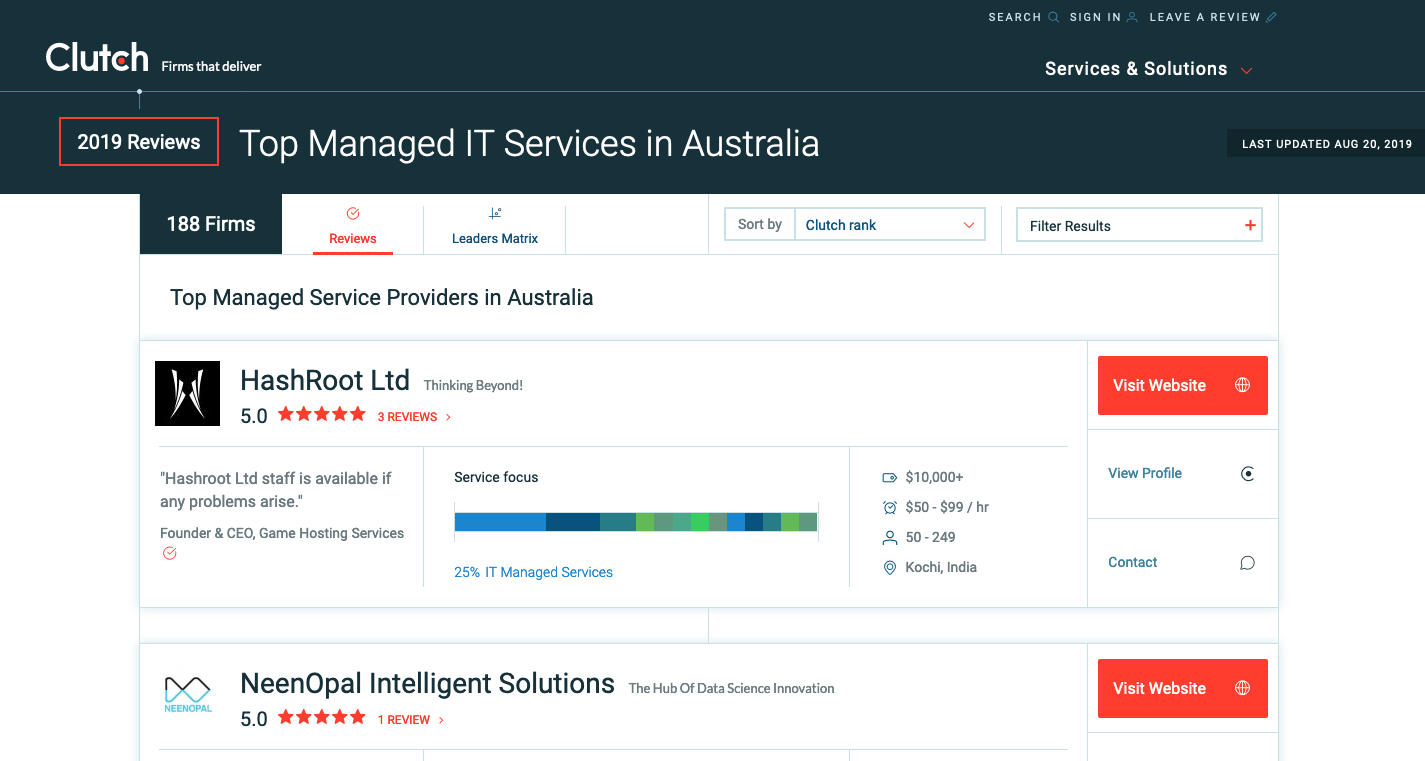
Task: Click the Contact speech bubble icon
Action: [x=1248, y=563]
